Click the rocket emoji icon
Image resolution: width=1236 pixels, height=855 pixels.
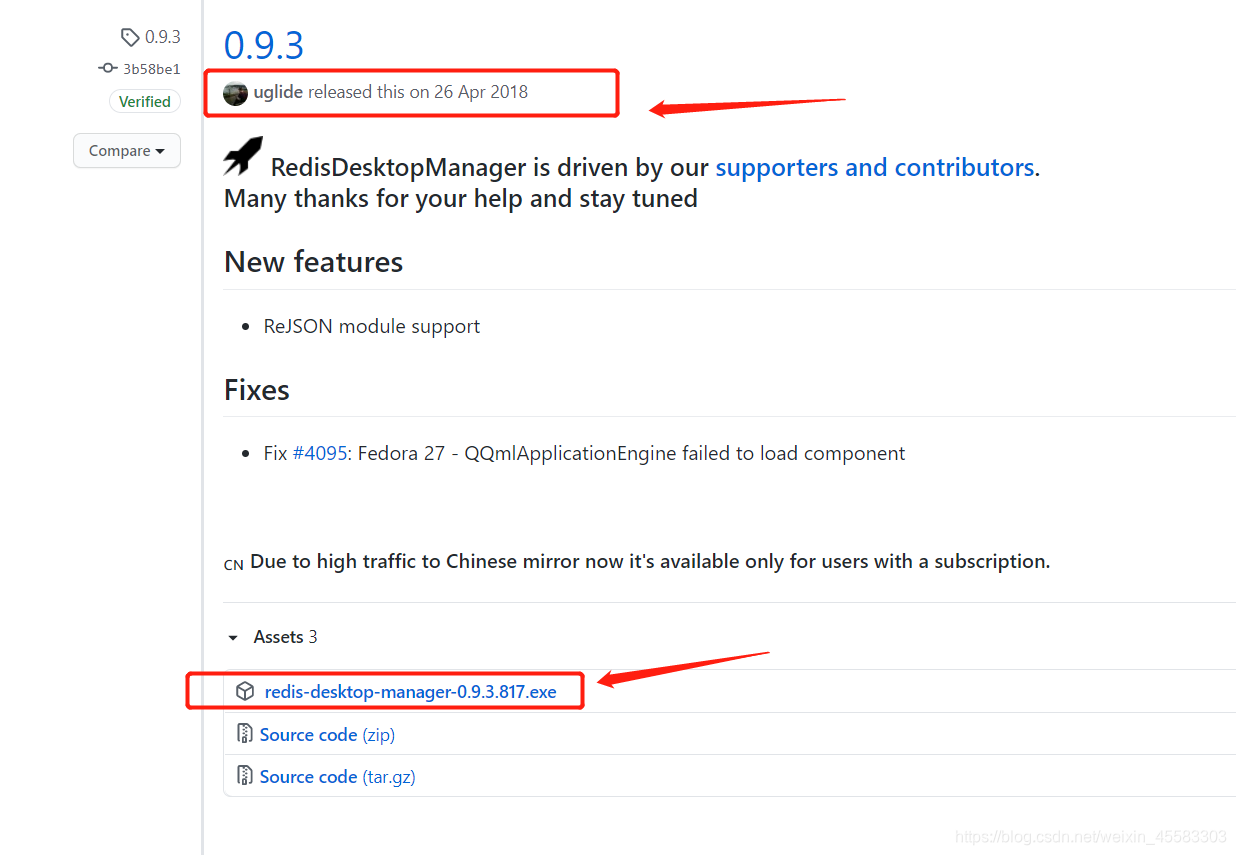[243, 157]
